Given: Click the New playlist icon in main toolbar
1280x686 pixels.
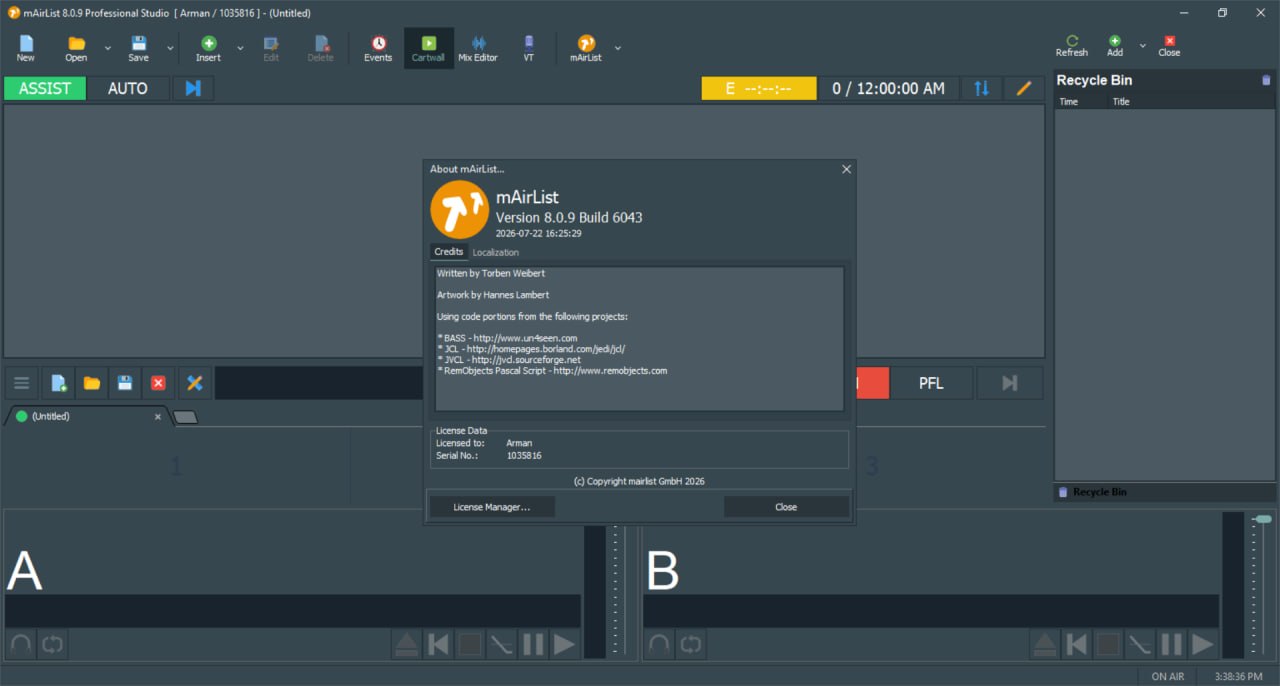Looking at the screenshot, I should tap(26, 43).
